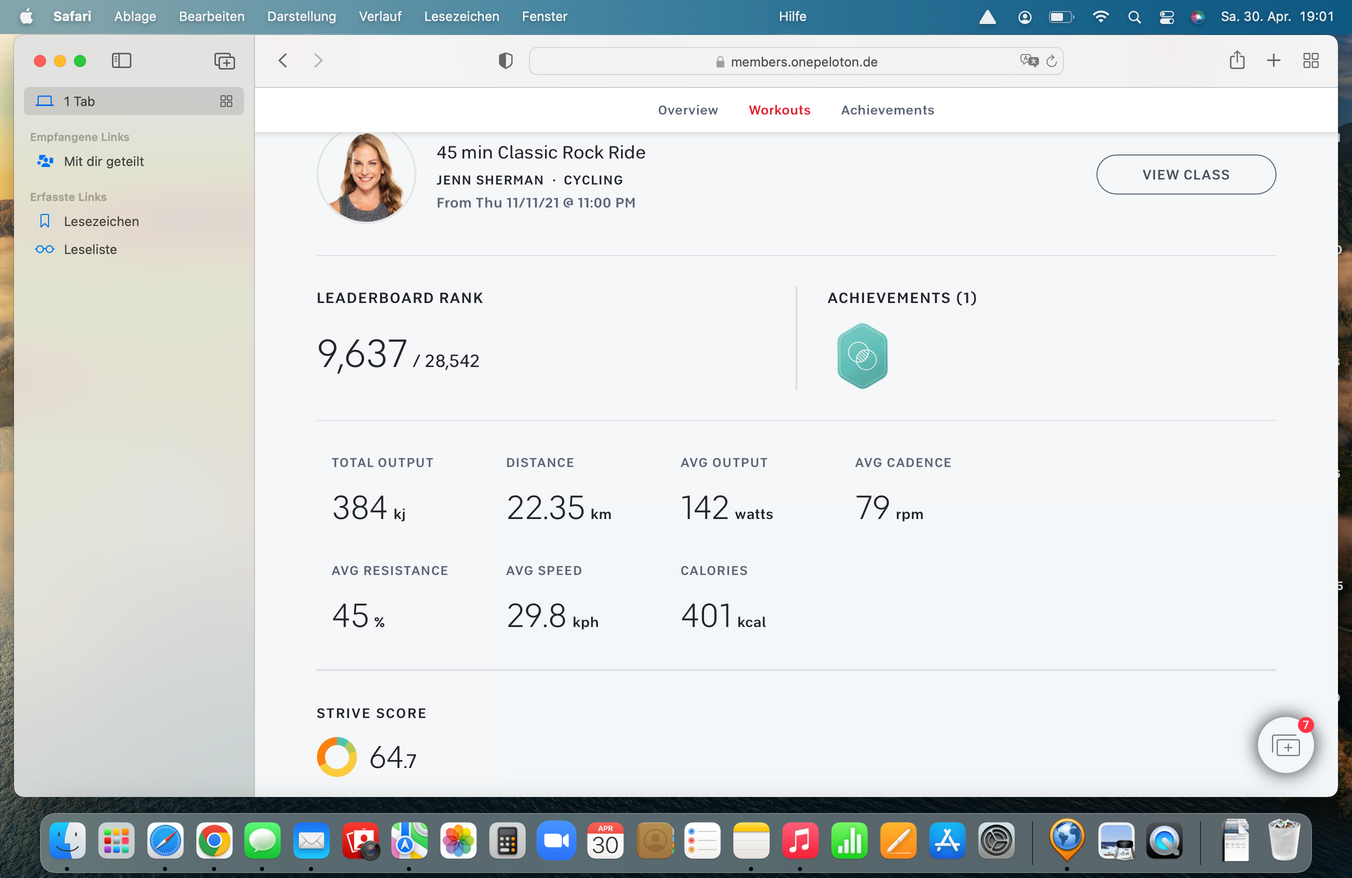Click the tab grid icon beside 1 Tab
Image resolution: width=1352 pixels, height=878 pixels.
pyautogui.click(x=226, y=101)
